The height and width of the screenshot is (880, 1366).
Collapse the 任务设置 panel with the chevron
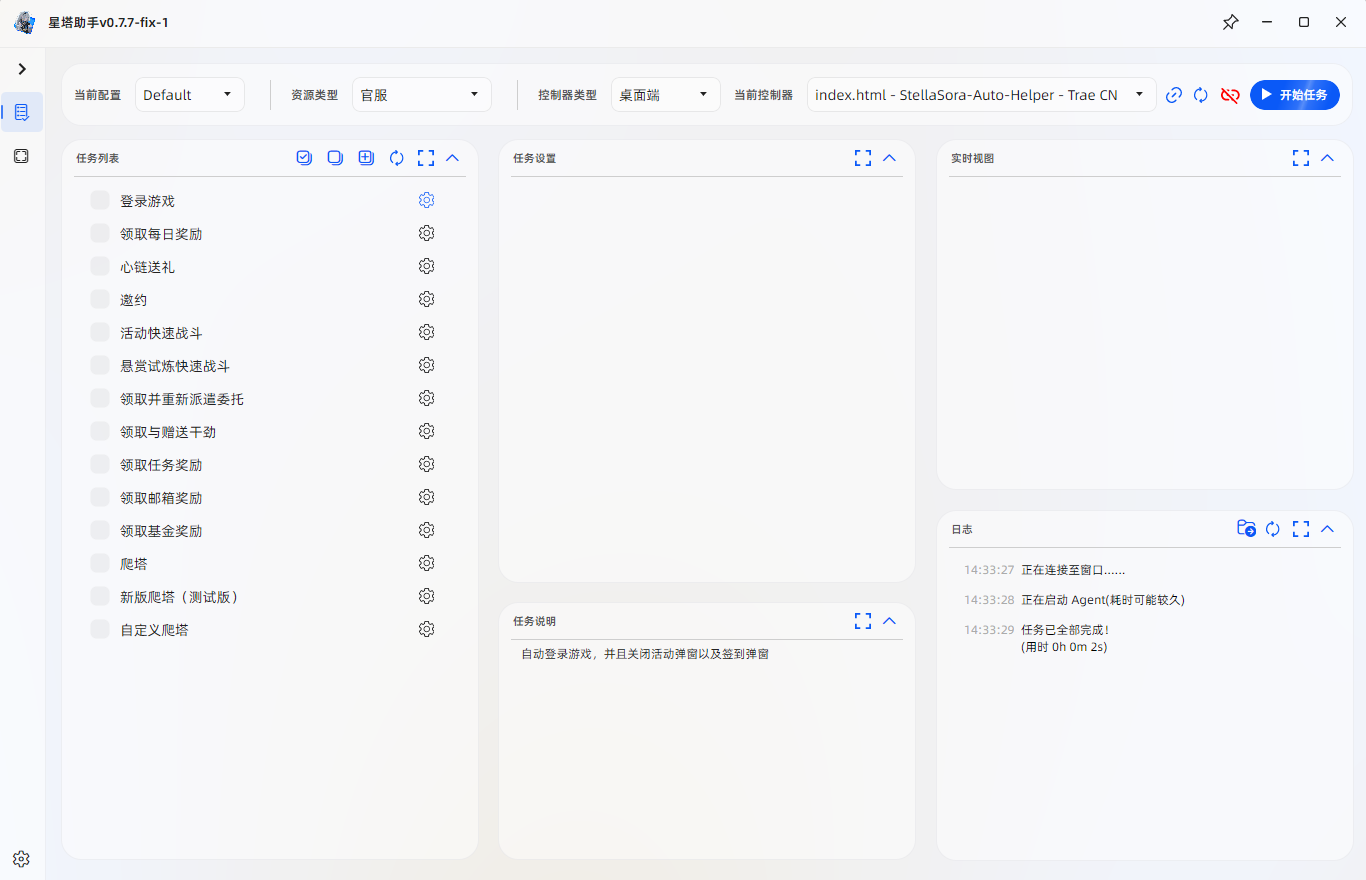(890, 158)
